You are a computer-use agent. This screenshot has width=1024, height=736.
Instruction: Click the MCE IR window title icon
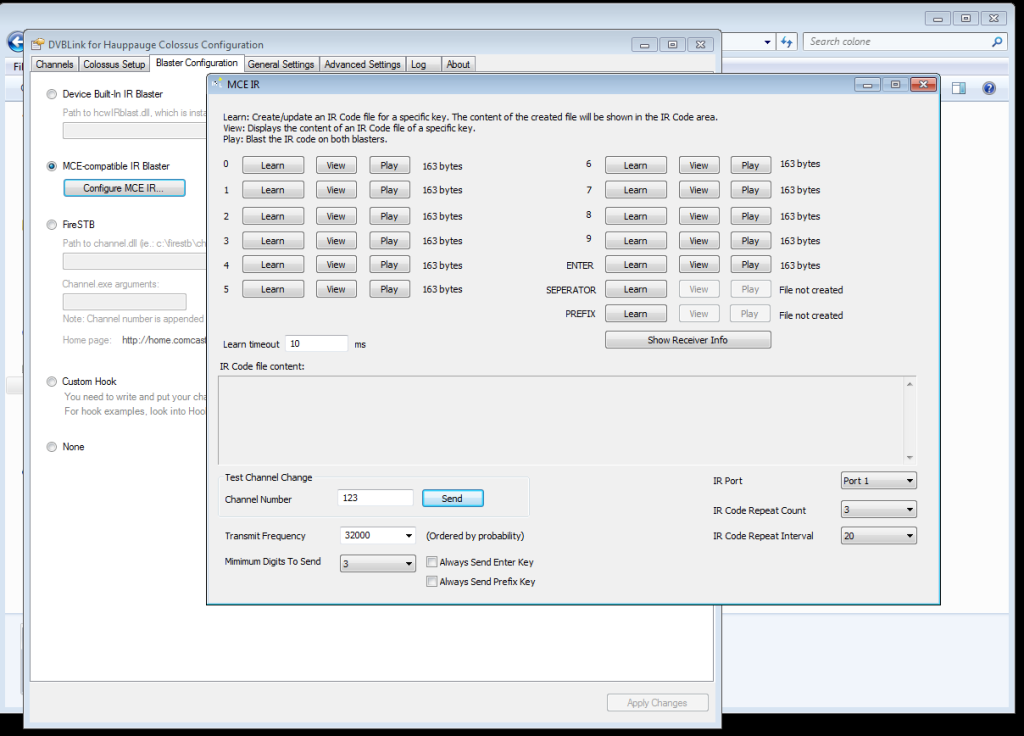[x=217, y=84]
